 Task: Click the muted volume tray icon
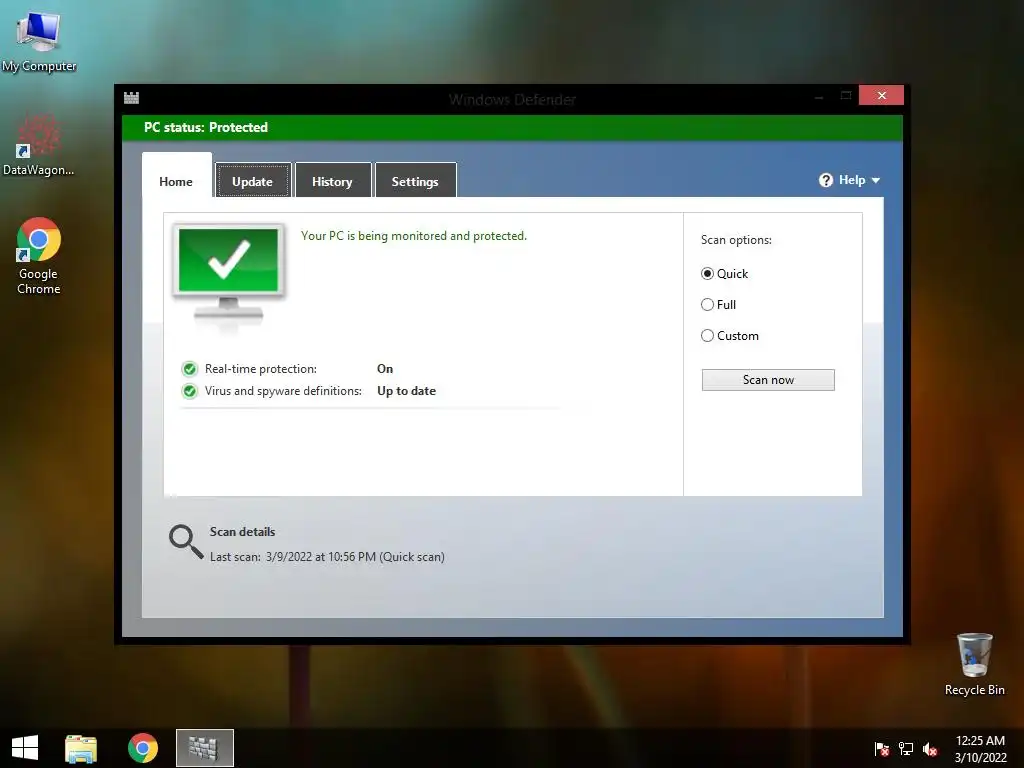pos(930,749)
